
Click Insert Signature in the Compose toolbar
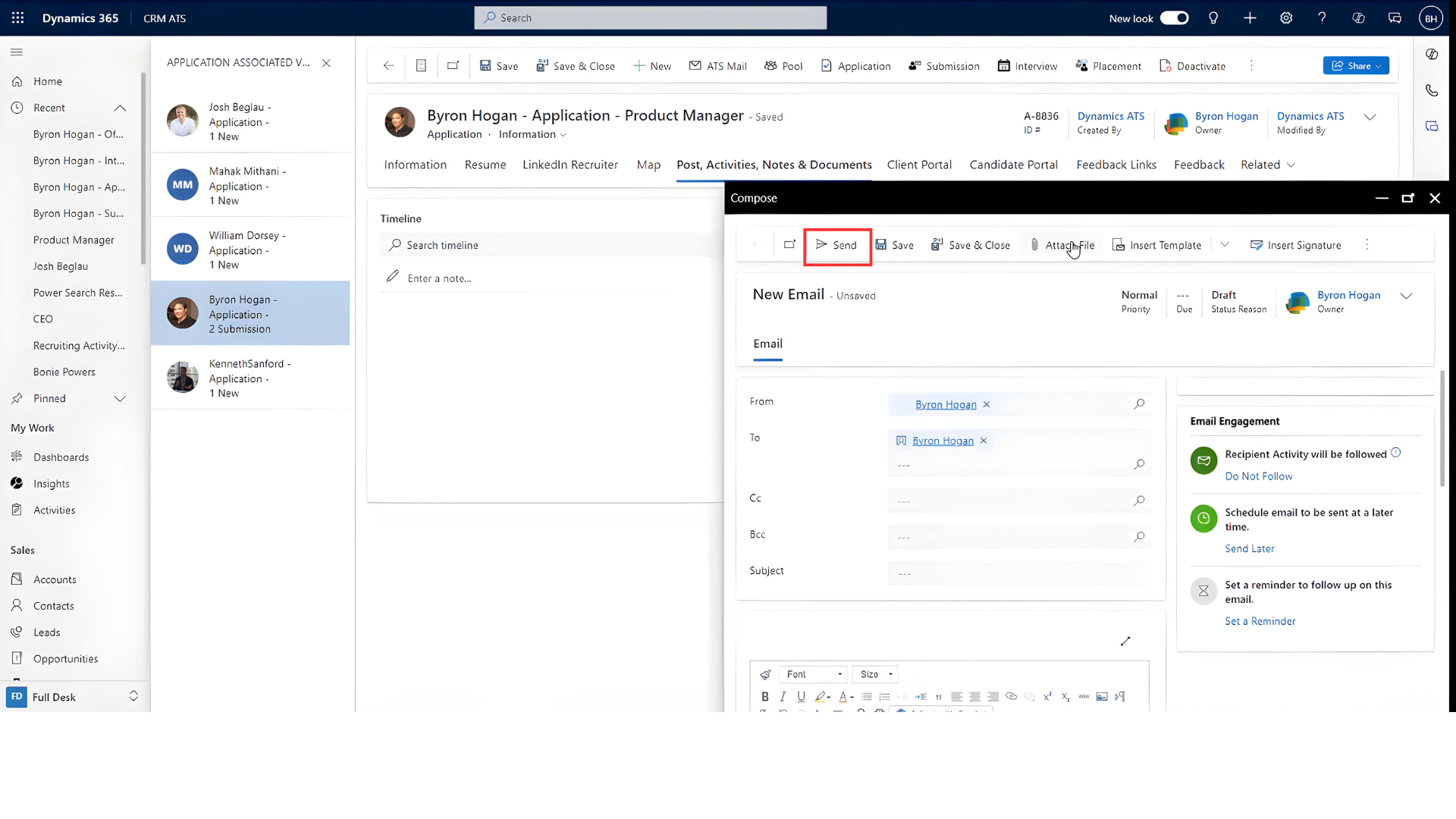[x=1295, y=245]
